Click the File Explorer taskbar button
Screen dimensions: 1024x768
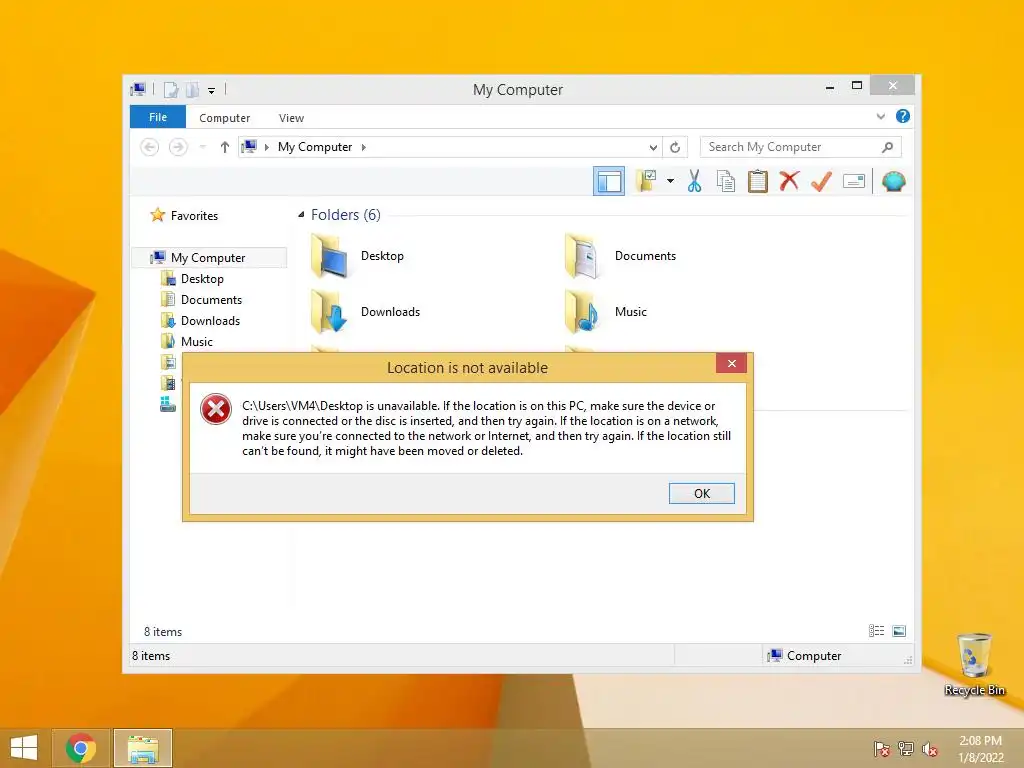point(143,748)
